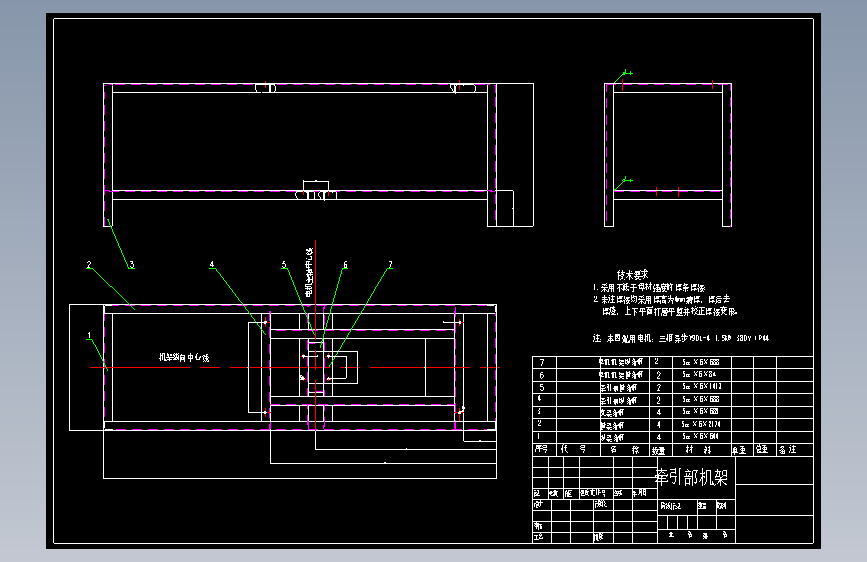867x562 pixels.
Task: Select part callout number 3 with green leader
Action: coord(132,265)
